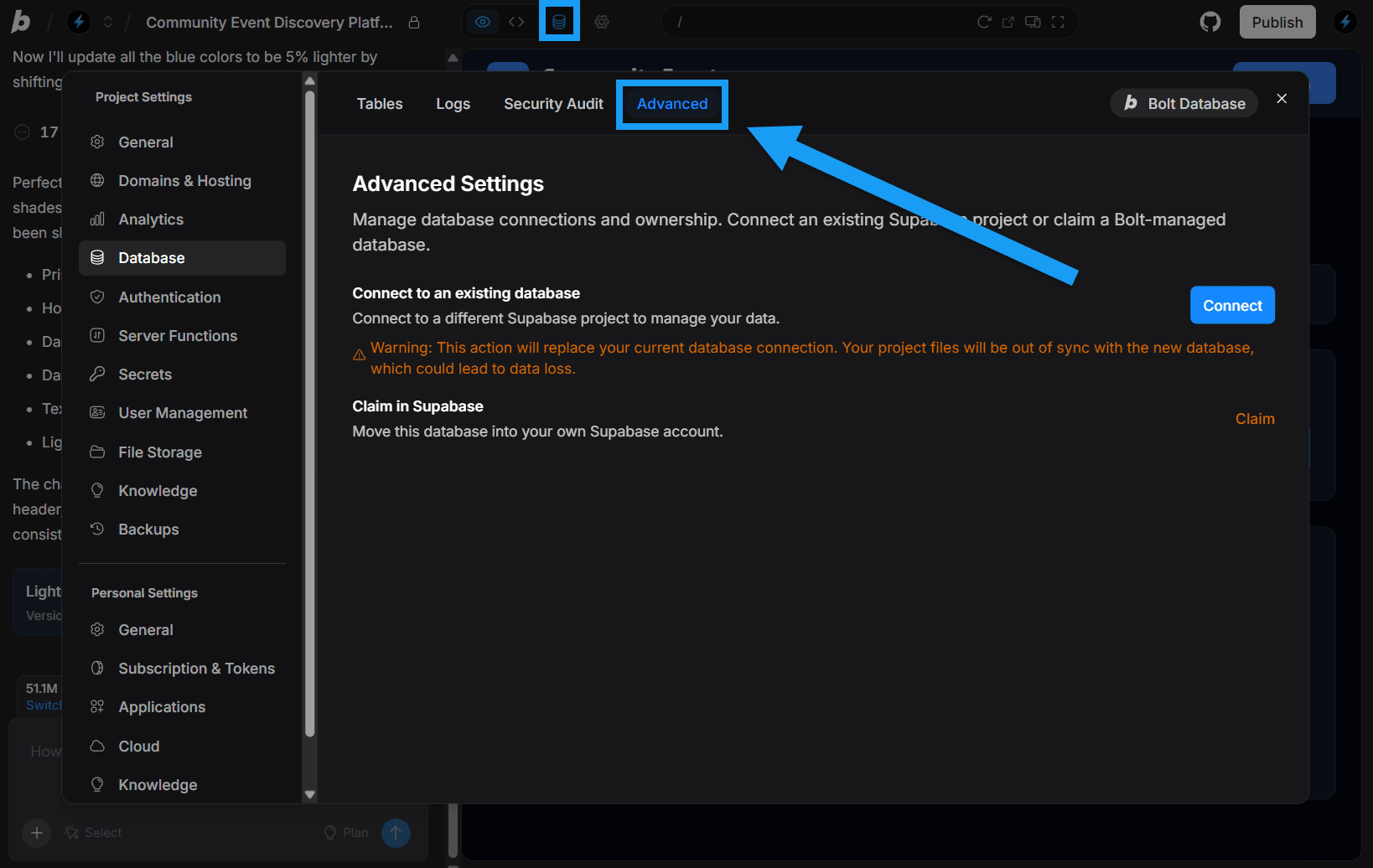Open the Database panel from the top toolbar
1373x868 pixels.
coord(559,21)
